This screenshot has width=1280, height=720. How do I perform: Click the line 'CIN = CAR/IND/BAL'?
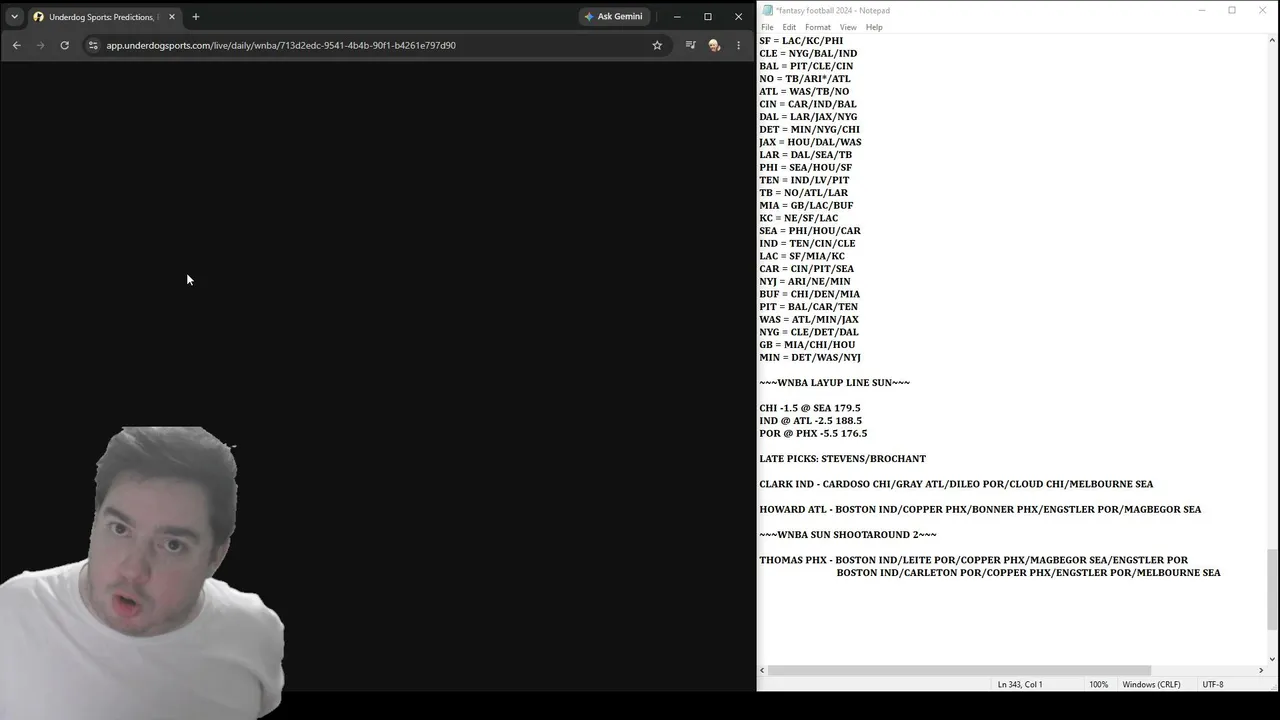point(808,104)
